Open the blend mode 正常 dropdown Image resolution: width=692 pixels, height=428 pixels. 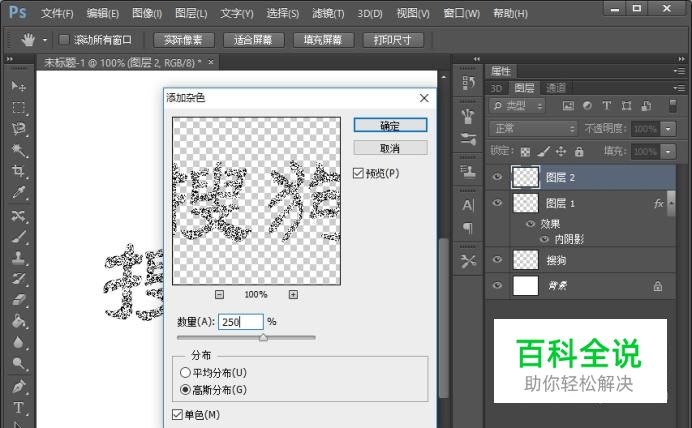(533, 129)
